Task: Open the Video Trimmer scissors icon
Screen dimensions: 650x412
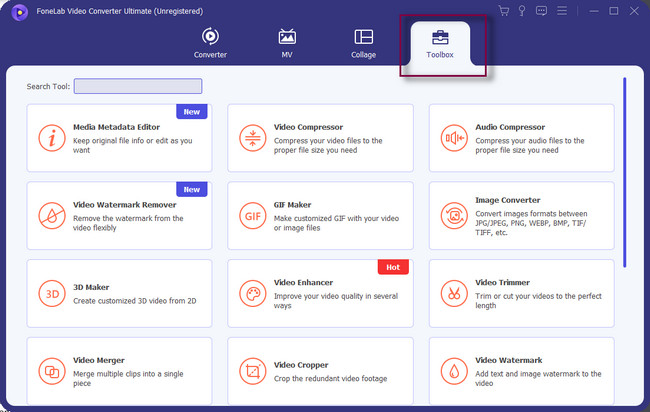Action: (454, 293)
